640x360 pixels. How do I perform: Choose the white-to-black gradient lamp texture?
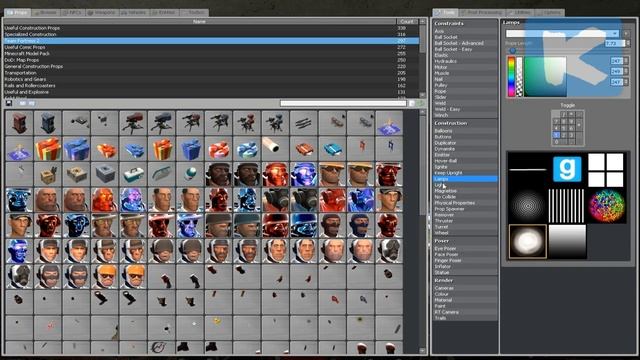tap(567, 241)
